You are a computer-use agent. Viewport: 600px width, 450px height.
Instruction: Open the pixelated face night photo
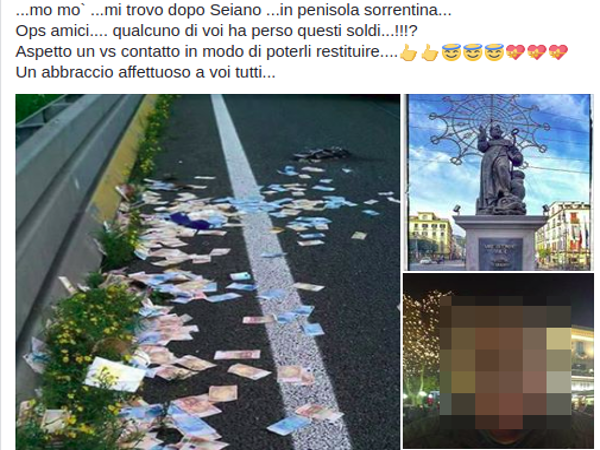click(x=498, y=361)
